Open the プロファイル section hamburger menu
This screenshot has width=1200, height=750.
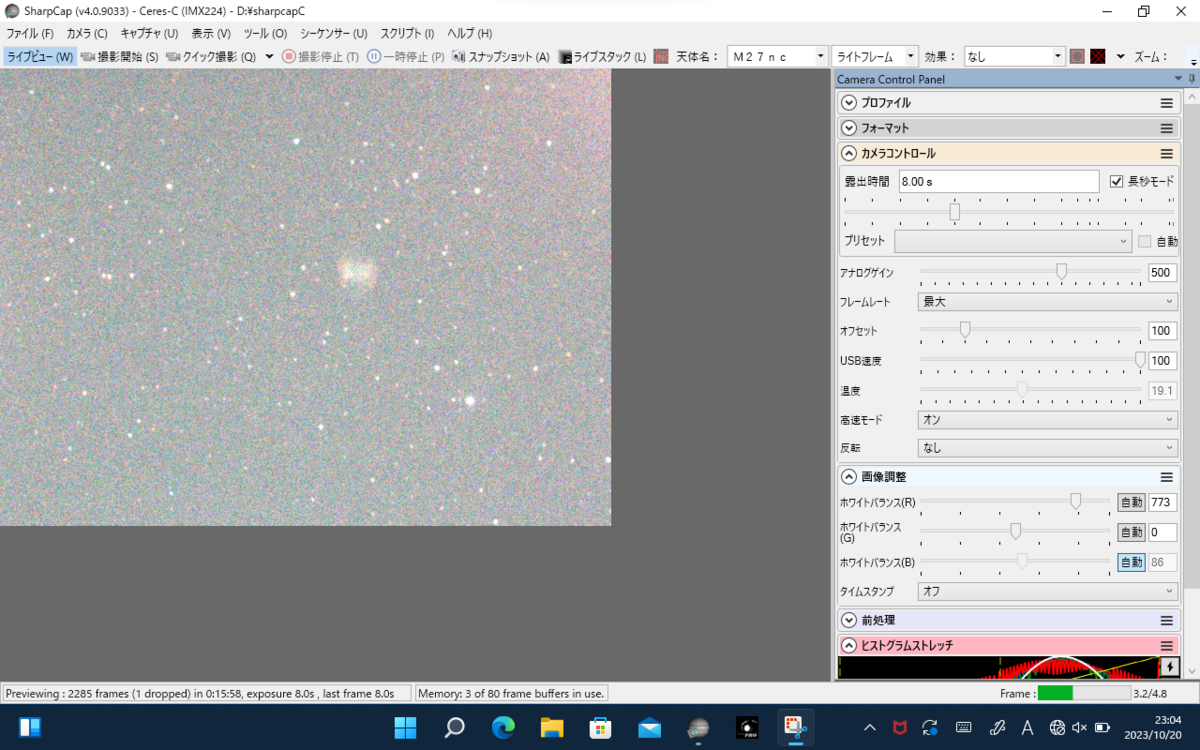(1166, 103)
